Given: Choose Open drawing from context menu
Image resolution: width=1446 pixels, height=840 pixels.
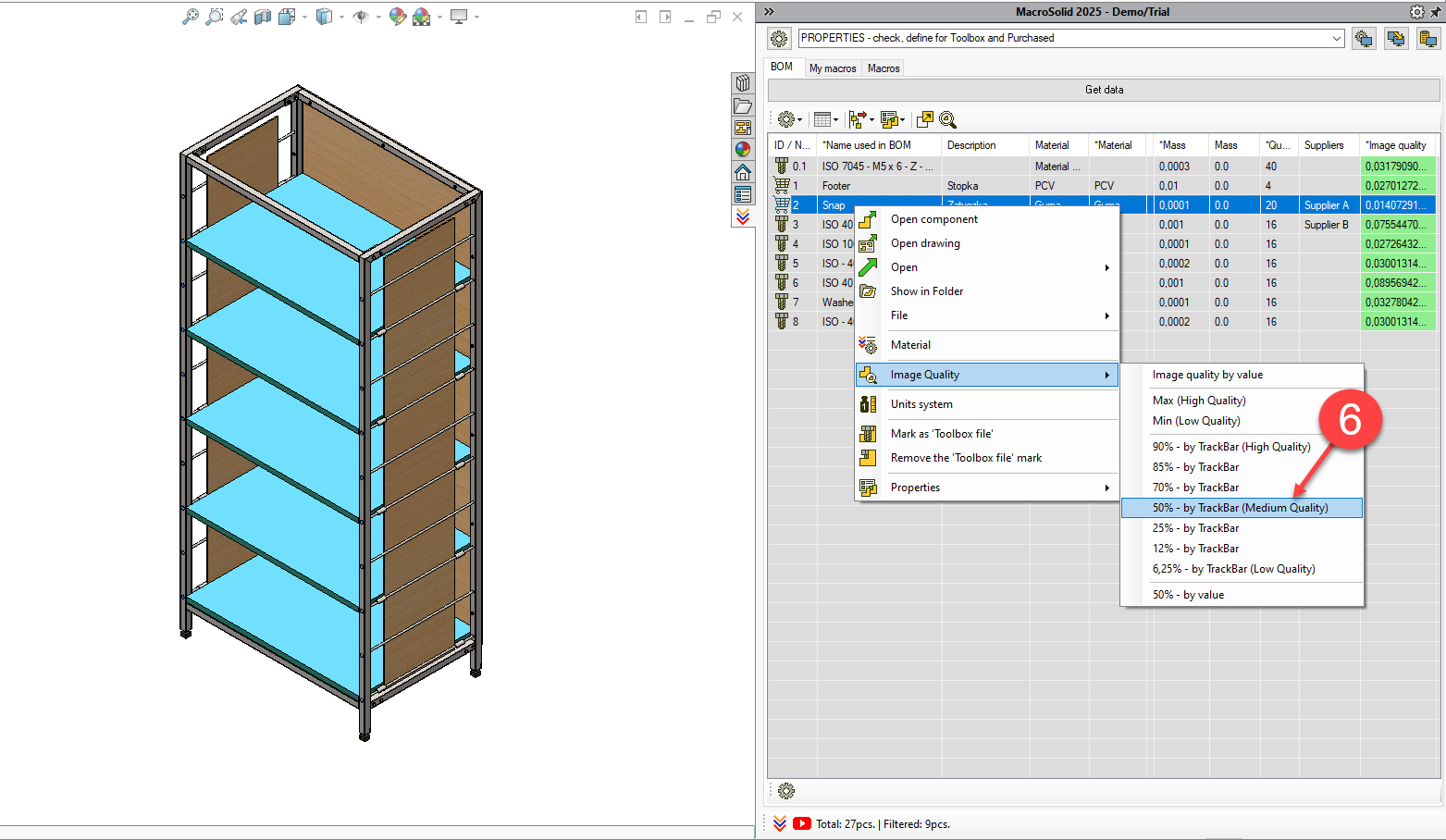Looking at the screenshot, I should tap(987, 243).
